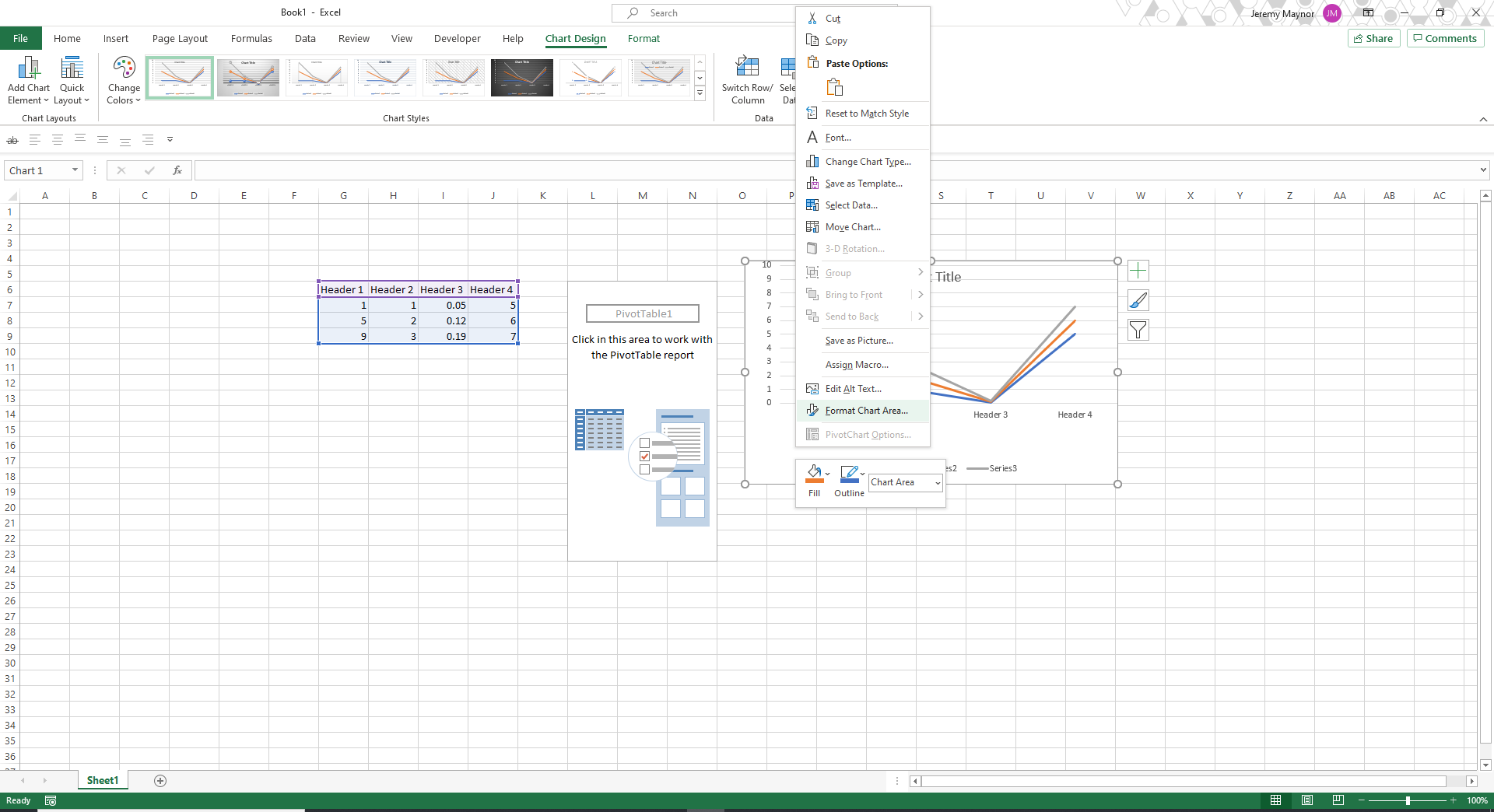Click the Outline pen icon

click(849, 474)
